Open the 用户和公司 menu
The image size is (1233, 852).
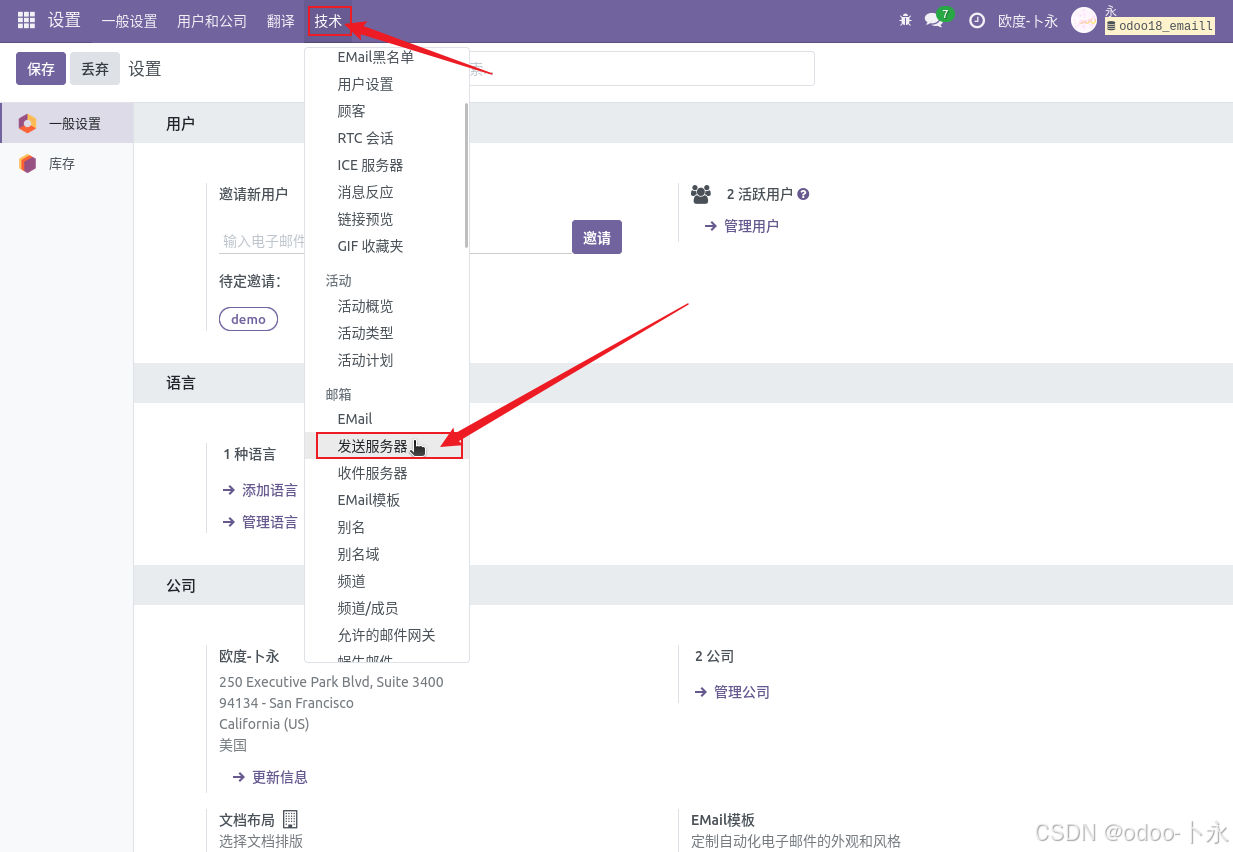click(x=211, y=20)
